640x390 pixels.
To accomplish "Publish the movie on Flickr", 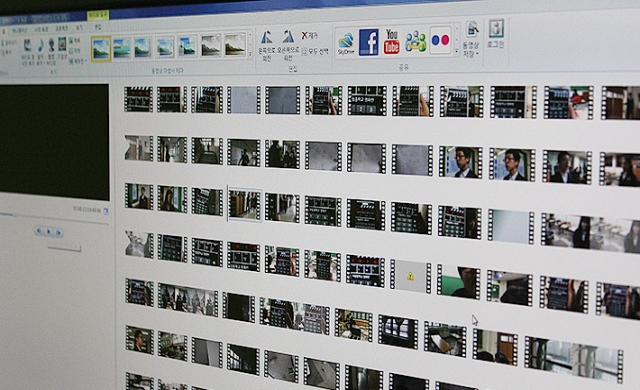I will point(440,40).
